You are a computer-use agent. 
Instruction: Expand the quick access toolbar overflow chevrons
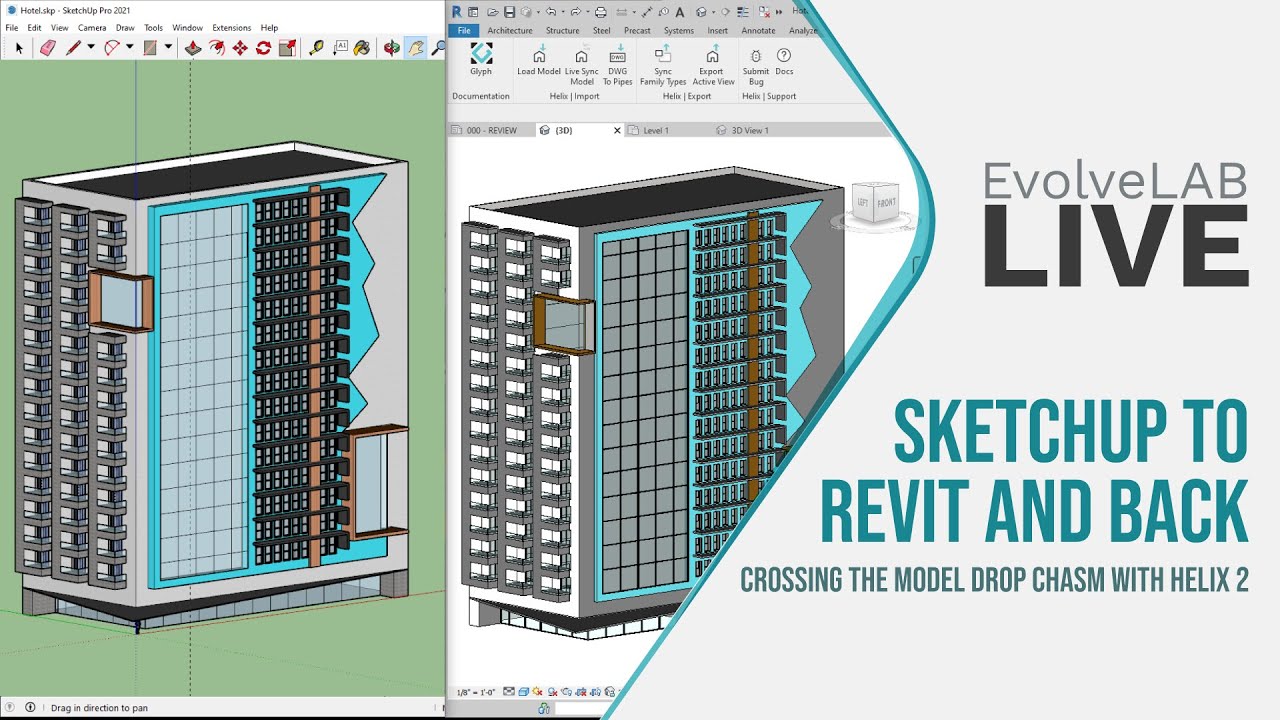pos(778,12)
